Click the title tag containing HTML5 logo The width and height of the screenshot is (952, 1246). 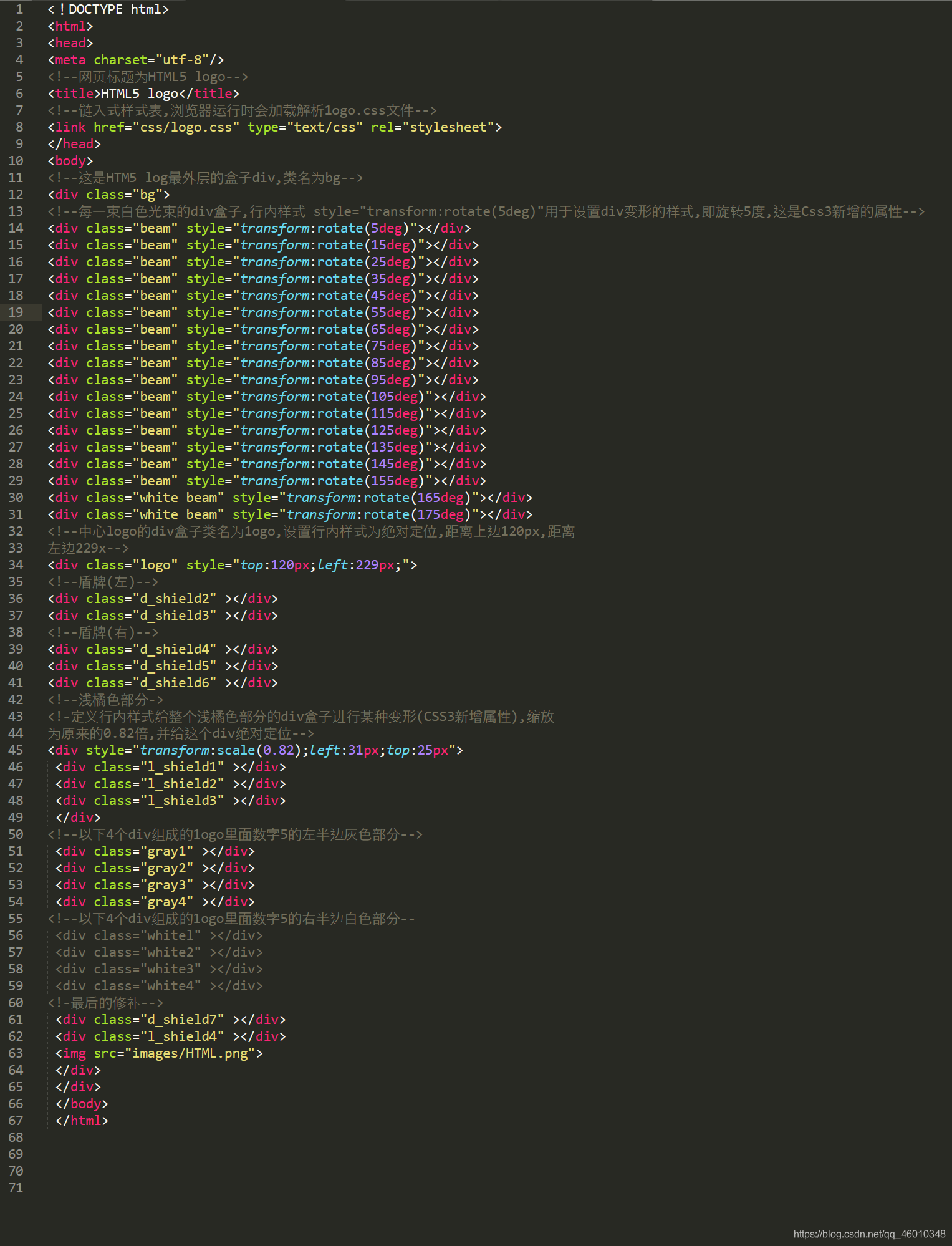(143, 94)
